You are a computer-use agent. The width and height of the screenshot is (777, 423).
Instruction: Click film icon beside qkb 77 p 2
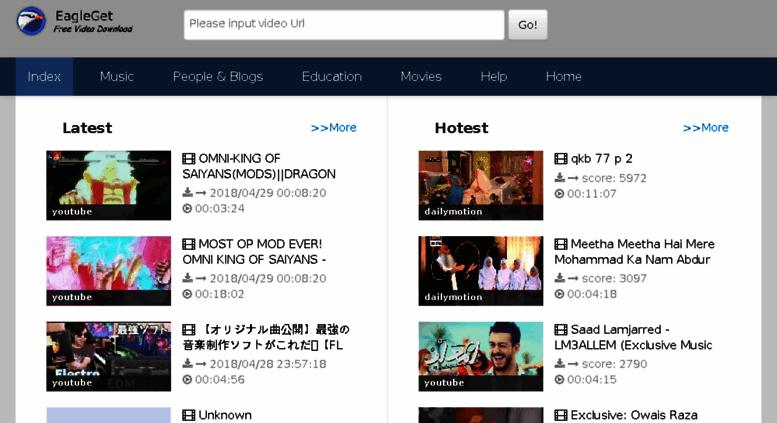(561, 159)
